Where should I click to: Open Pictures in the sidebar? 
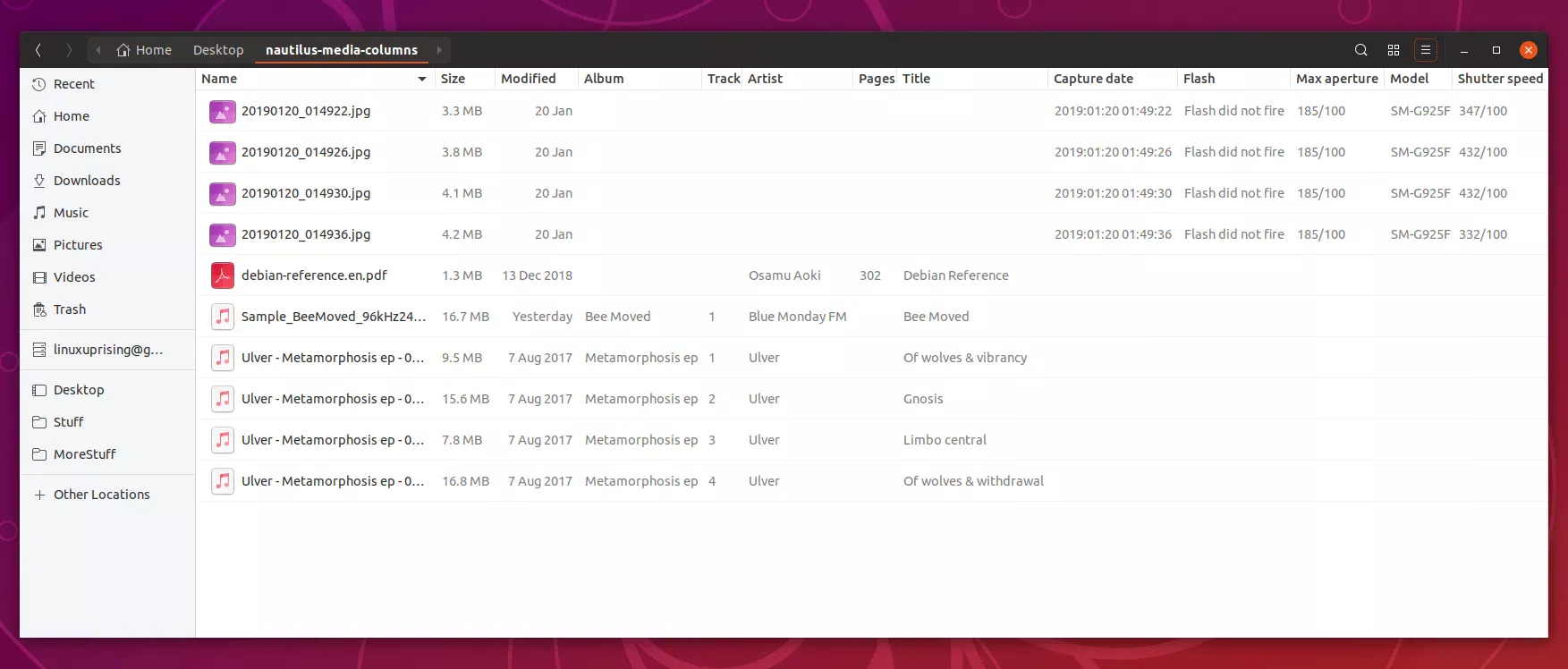(107, 245)
